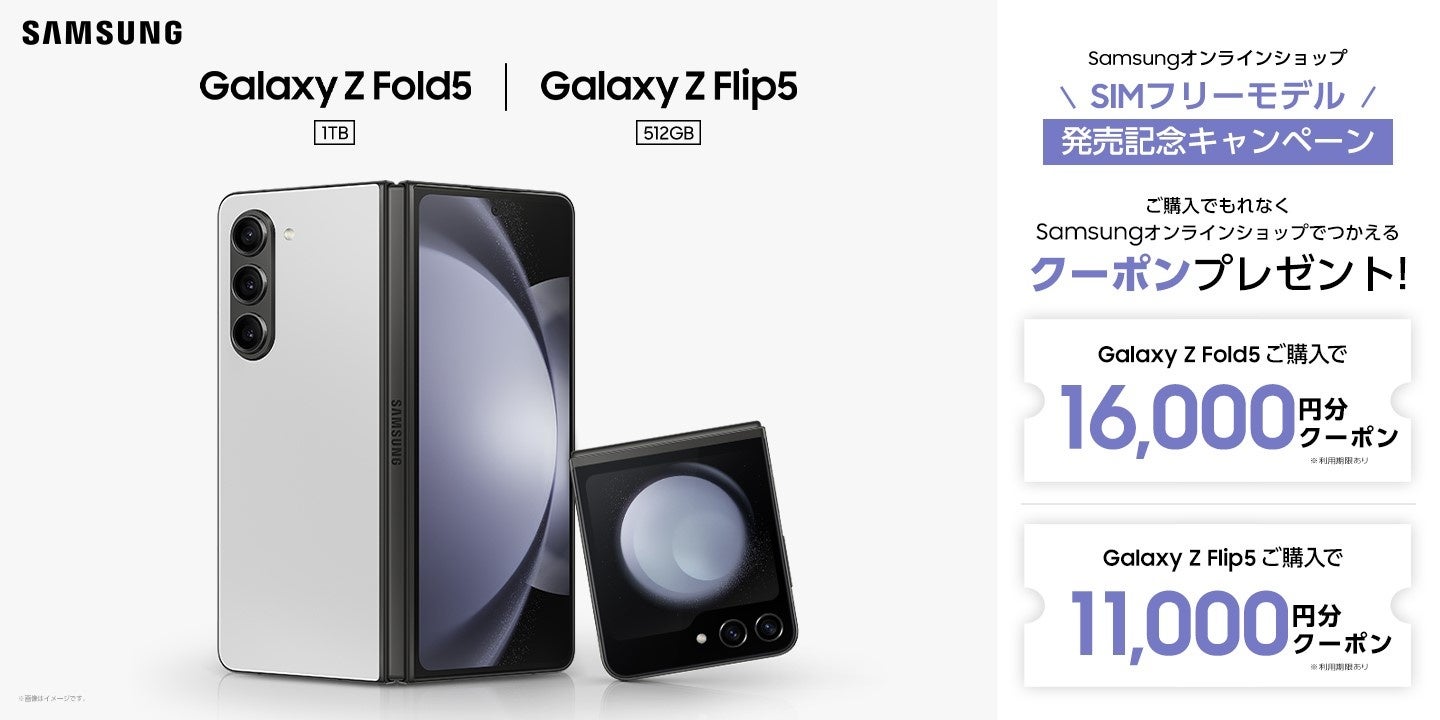The image size is (1440, 720).
Task: Click the ※利用期限あり note under the 16,000 coupon
Action: click(x=1338, y=460)
